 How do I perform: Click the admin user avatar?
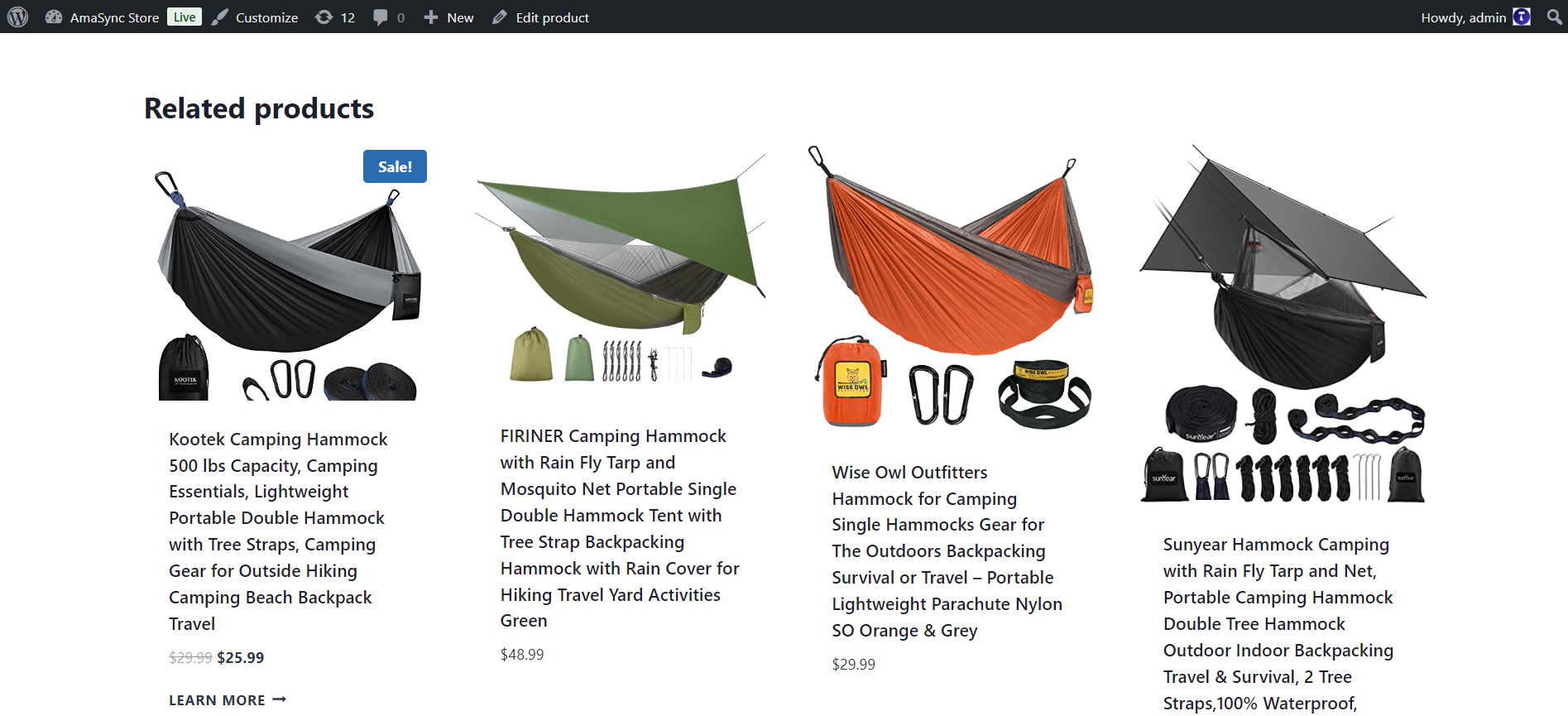tap(1522, 17)
